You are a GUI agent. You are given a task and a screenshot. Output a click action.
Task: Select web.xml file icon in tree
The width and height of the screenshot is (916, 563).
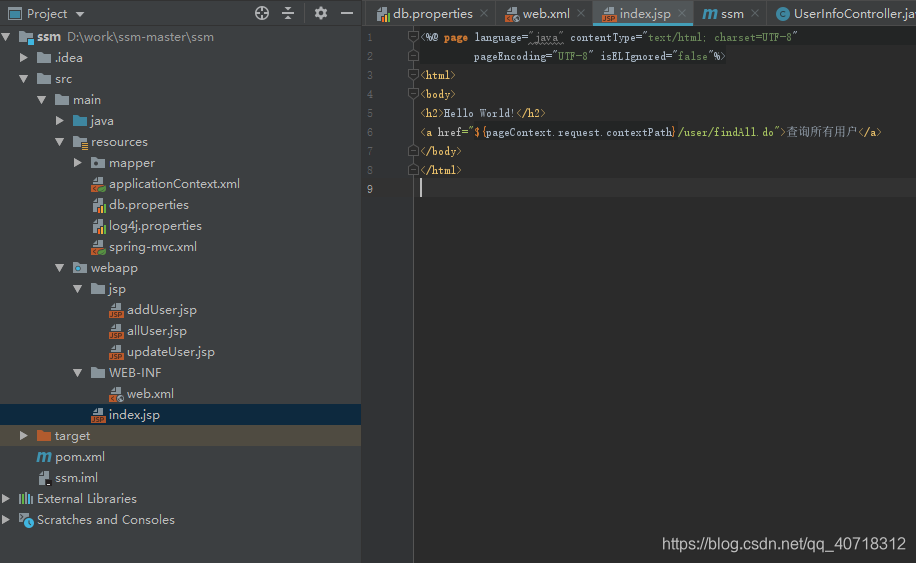tap(116, 394)
